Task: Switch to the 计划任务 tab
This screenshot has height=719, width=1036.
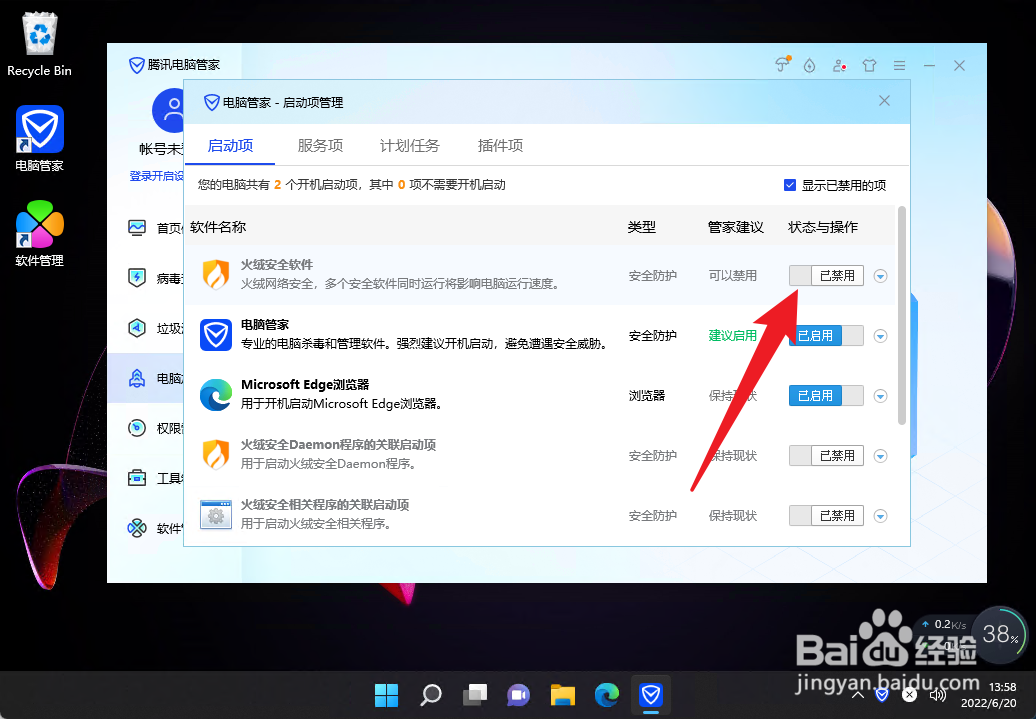Action: coord(410,145)
